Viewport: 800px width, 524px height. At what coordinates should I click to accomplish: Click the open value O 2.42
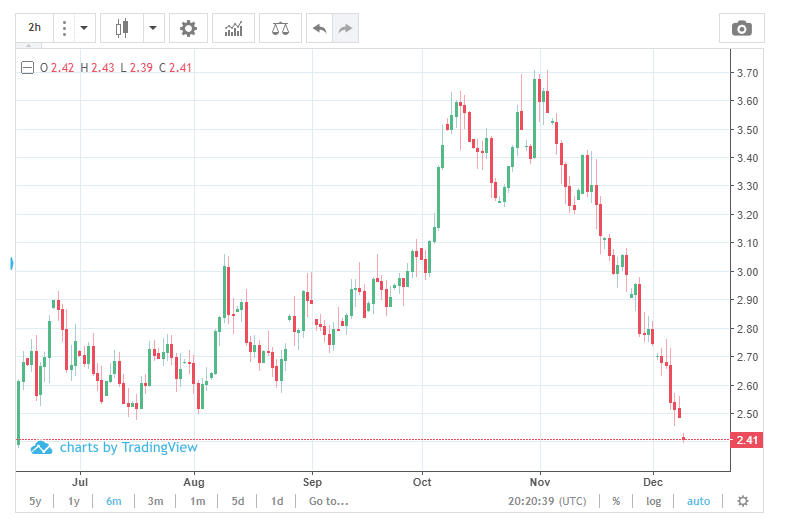57,68
